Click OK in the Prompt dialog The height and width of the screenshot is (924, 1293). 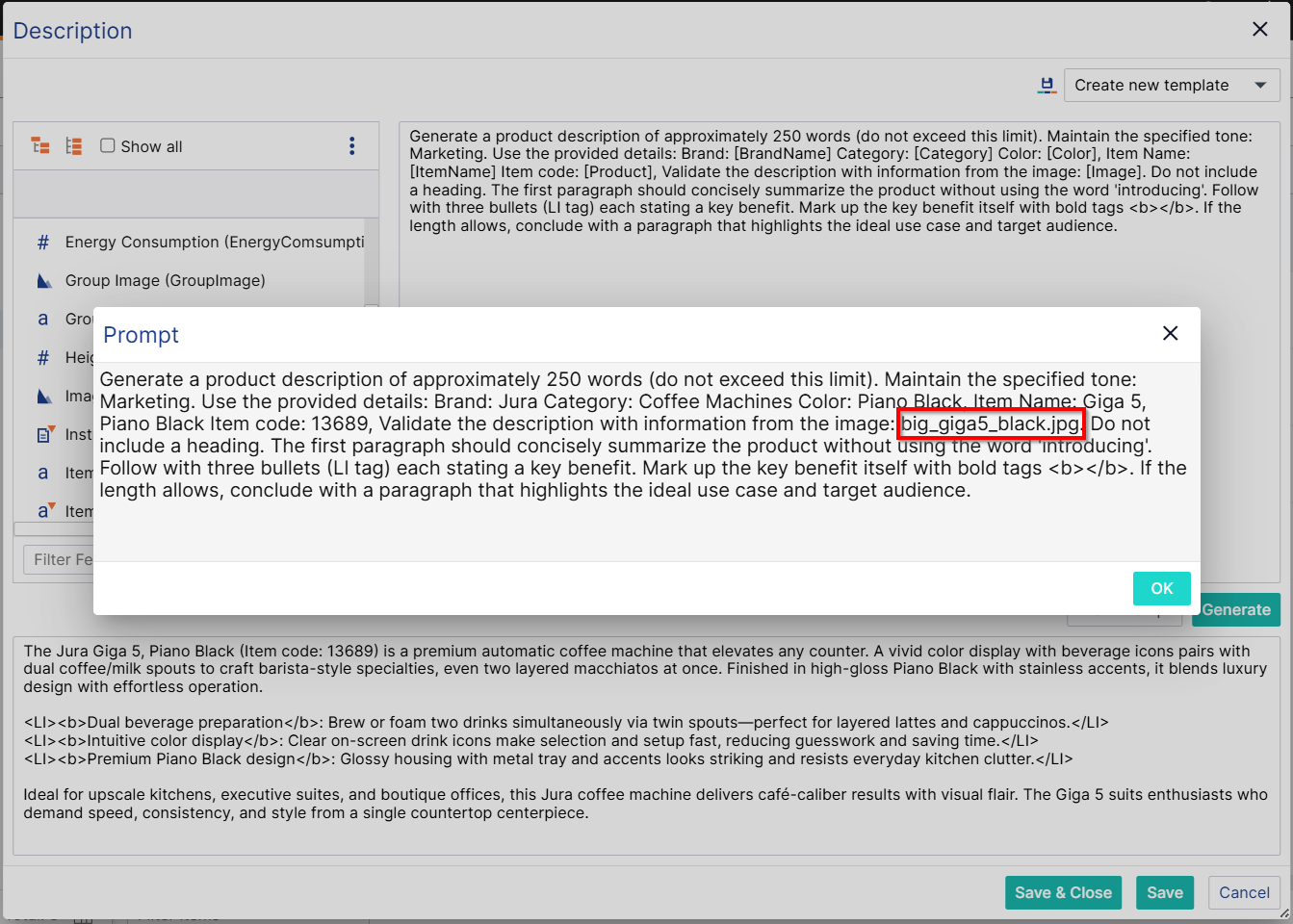point(1161,588)
